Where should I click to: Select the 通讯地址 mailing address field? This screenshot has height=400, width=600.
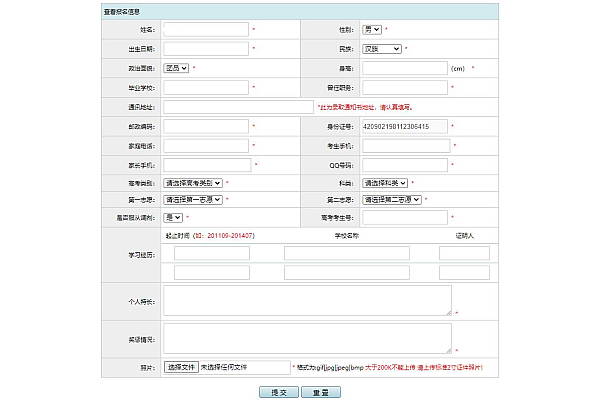[238, 106]
